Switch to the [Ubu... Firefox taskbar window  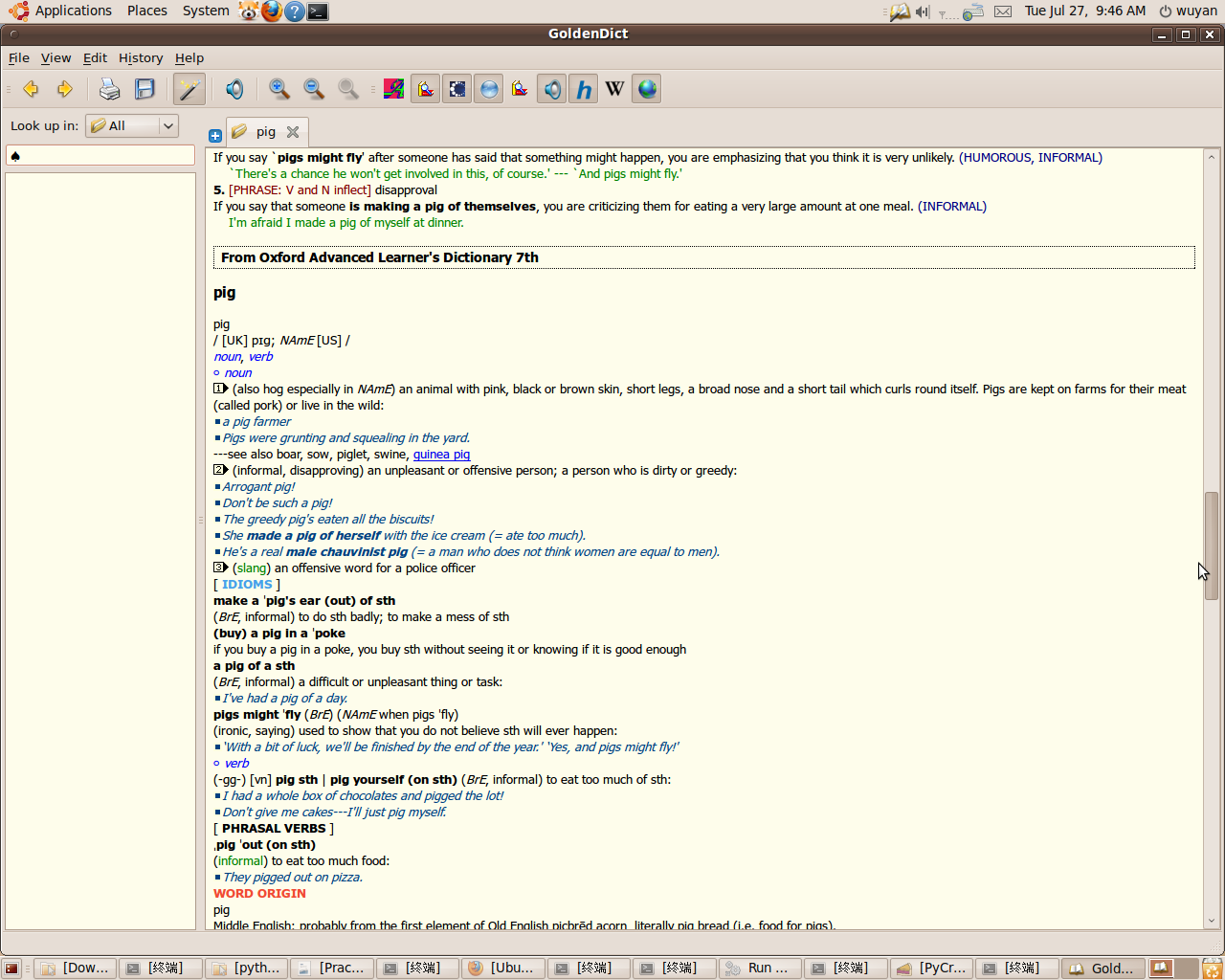(x=504, y=969)
